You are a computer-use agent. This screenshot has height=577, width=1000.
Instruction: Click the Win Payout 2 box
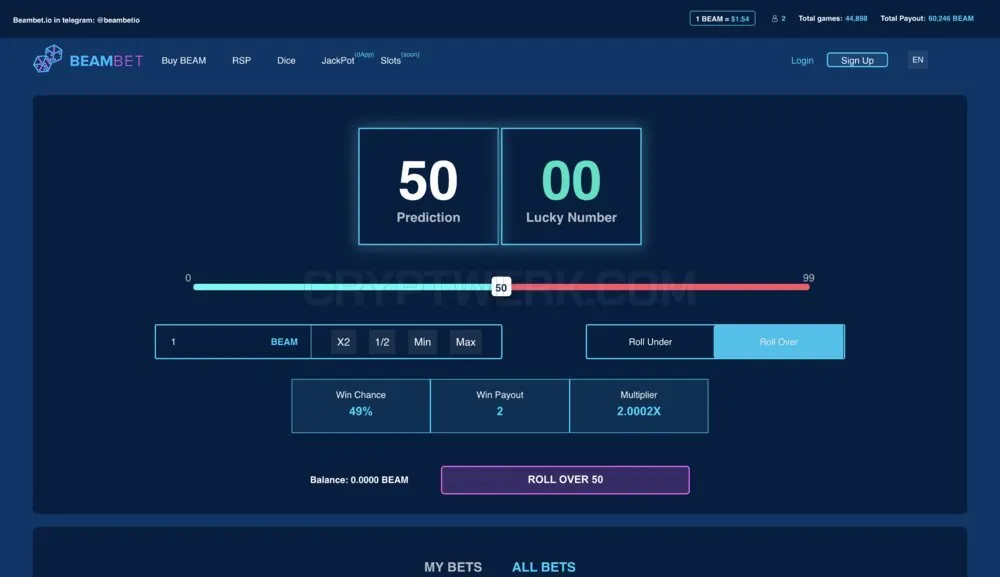pyautogui.click(x=500, y=406)
